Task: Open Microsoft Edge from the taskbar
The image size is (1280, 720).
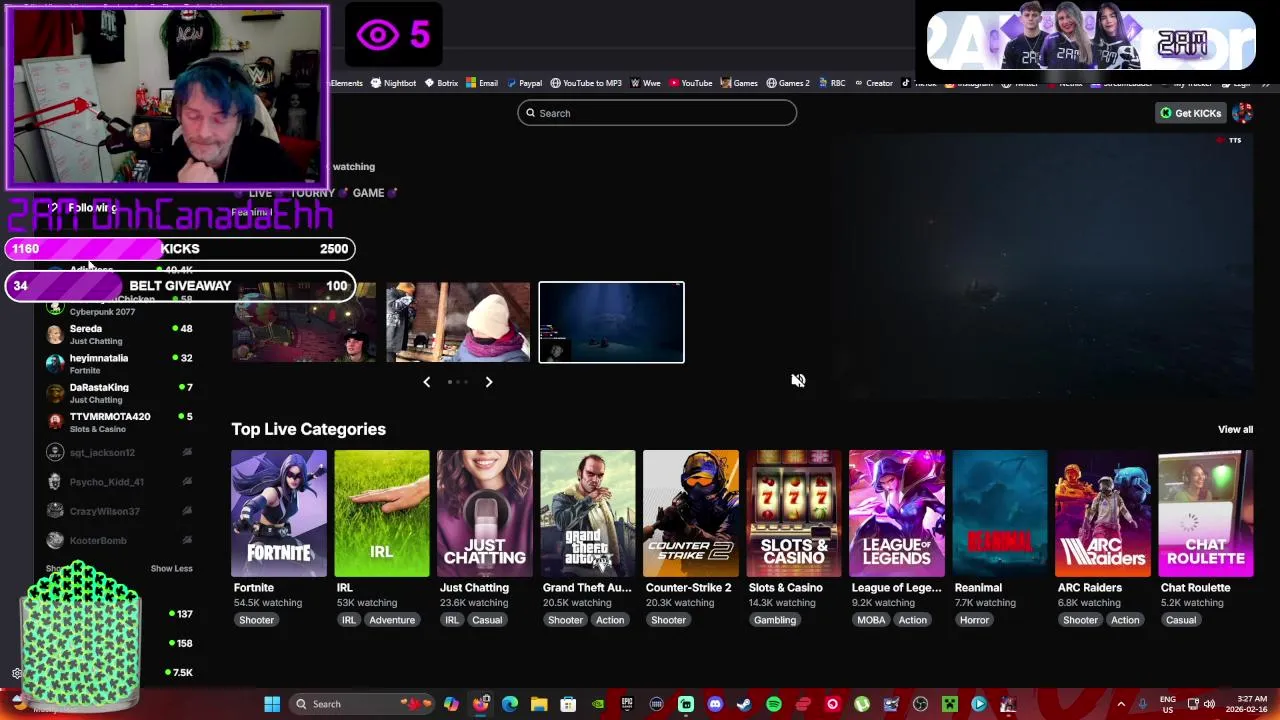Action: 510,704
